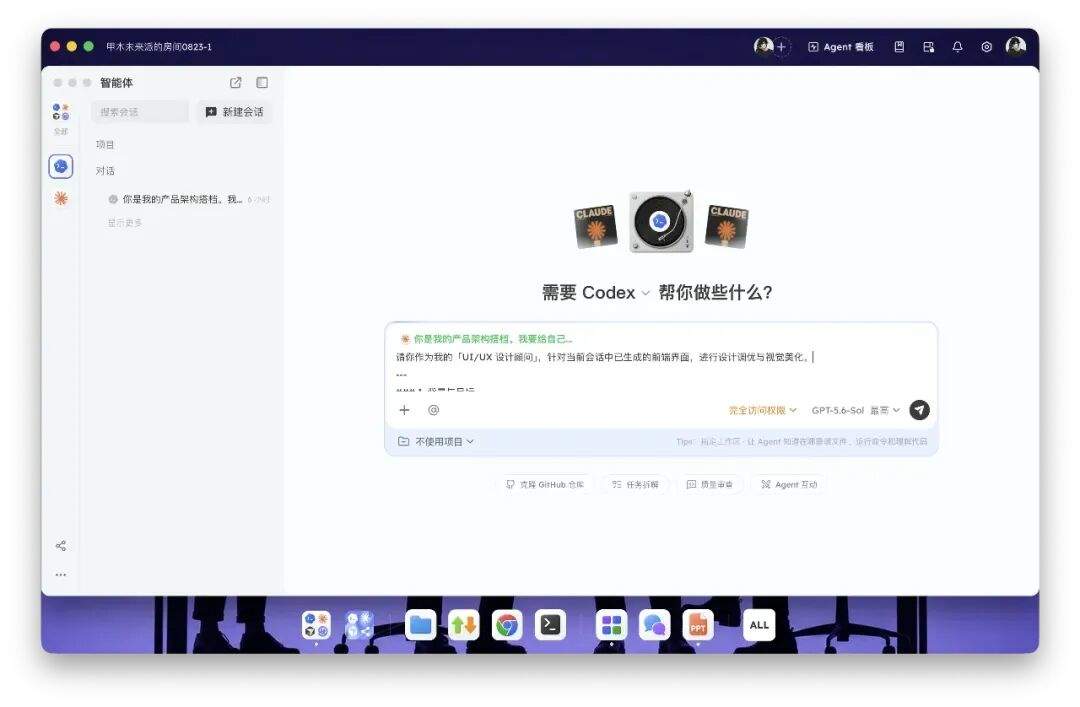This screenshot has height=707, width=1080.
Task: Open the Codex agent selector dropdown
Action: (616, 293)
